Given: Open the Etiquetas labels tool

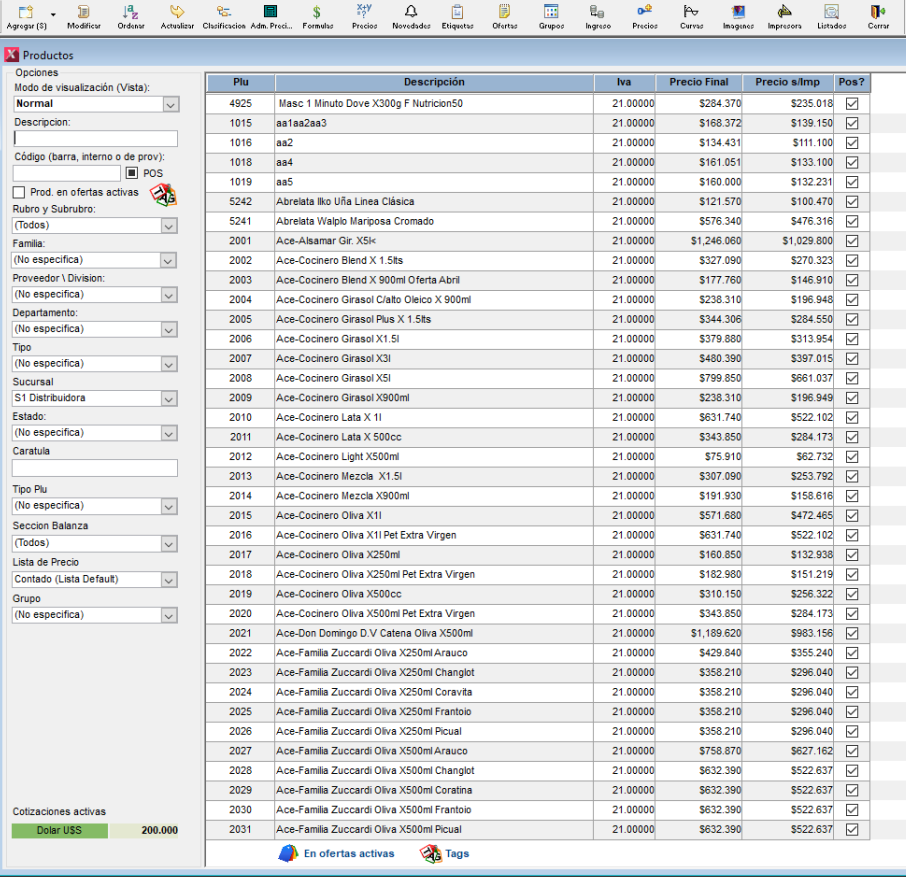Looking at the screenshot, I should 458,13.
